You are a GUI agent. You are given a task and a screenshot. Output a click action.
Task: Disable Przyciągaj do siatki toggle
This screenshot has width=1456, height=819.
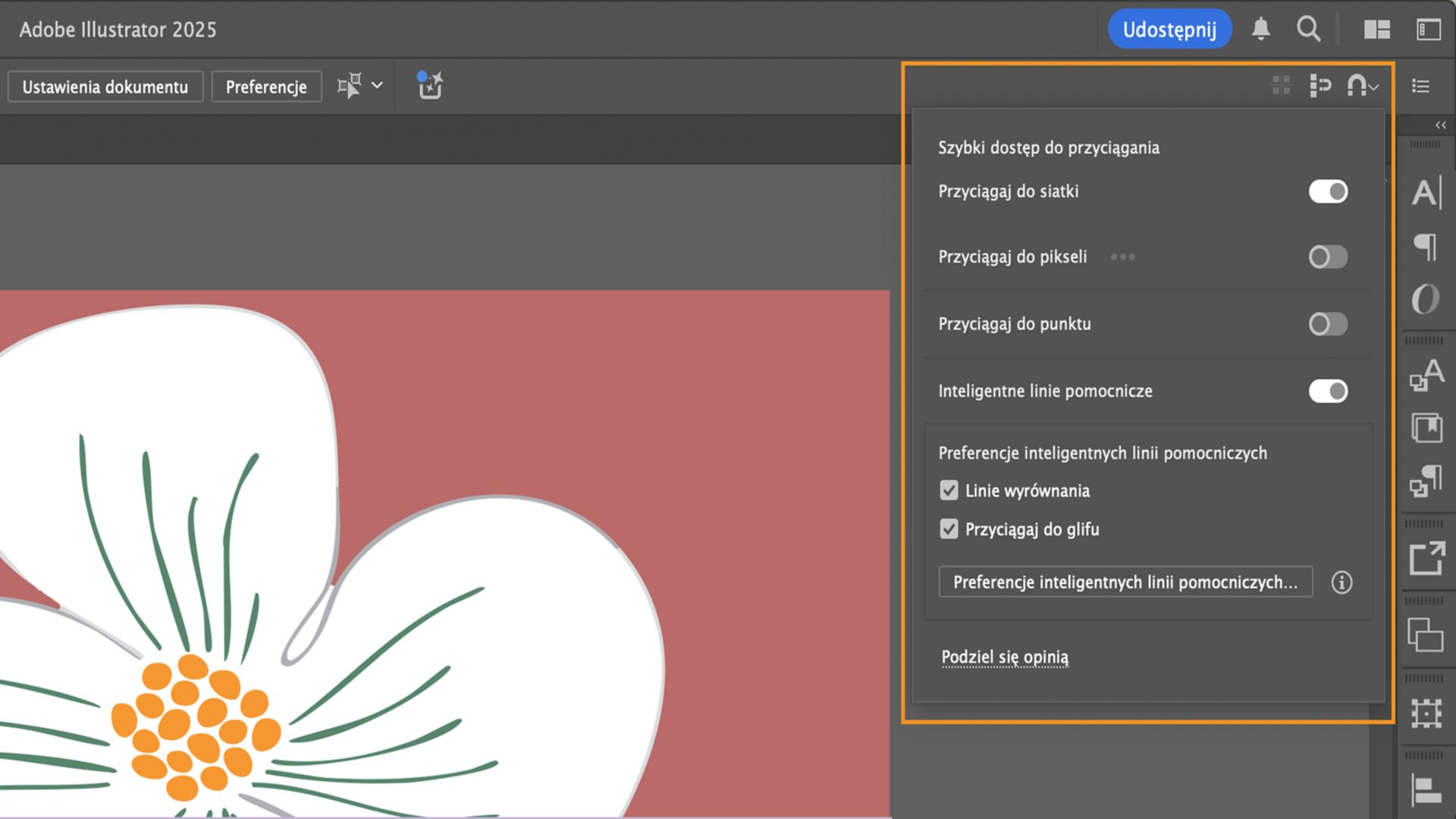[x=1328, y=191]
